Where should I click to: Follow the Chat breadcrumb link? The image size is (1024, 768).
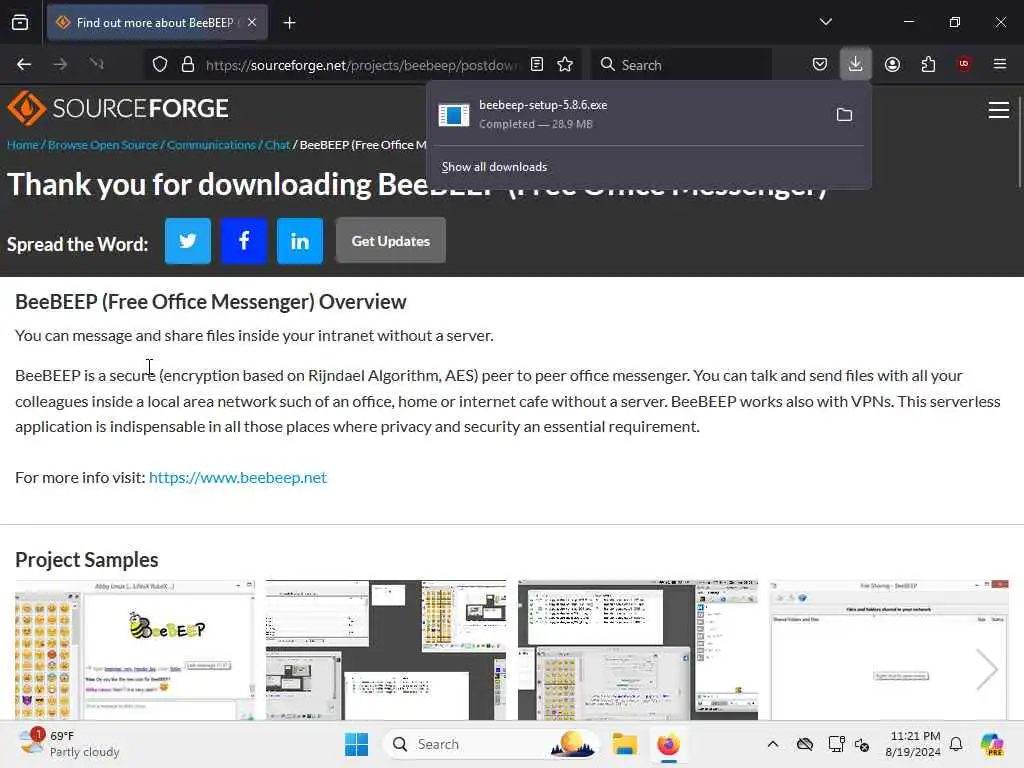tap(277, 145)
